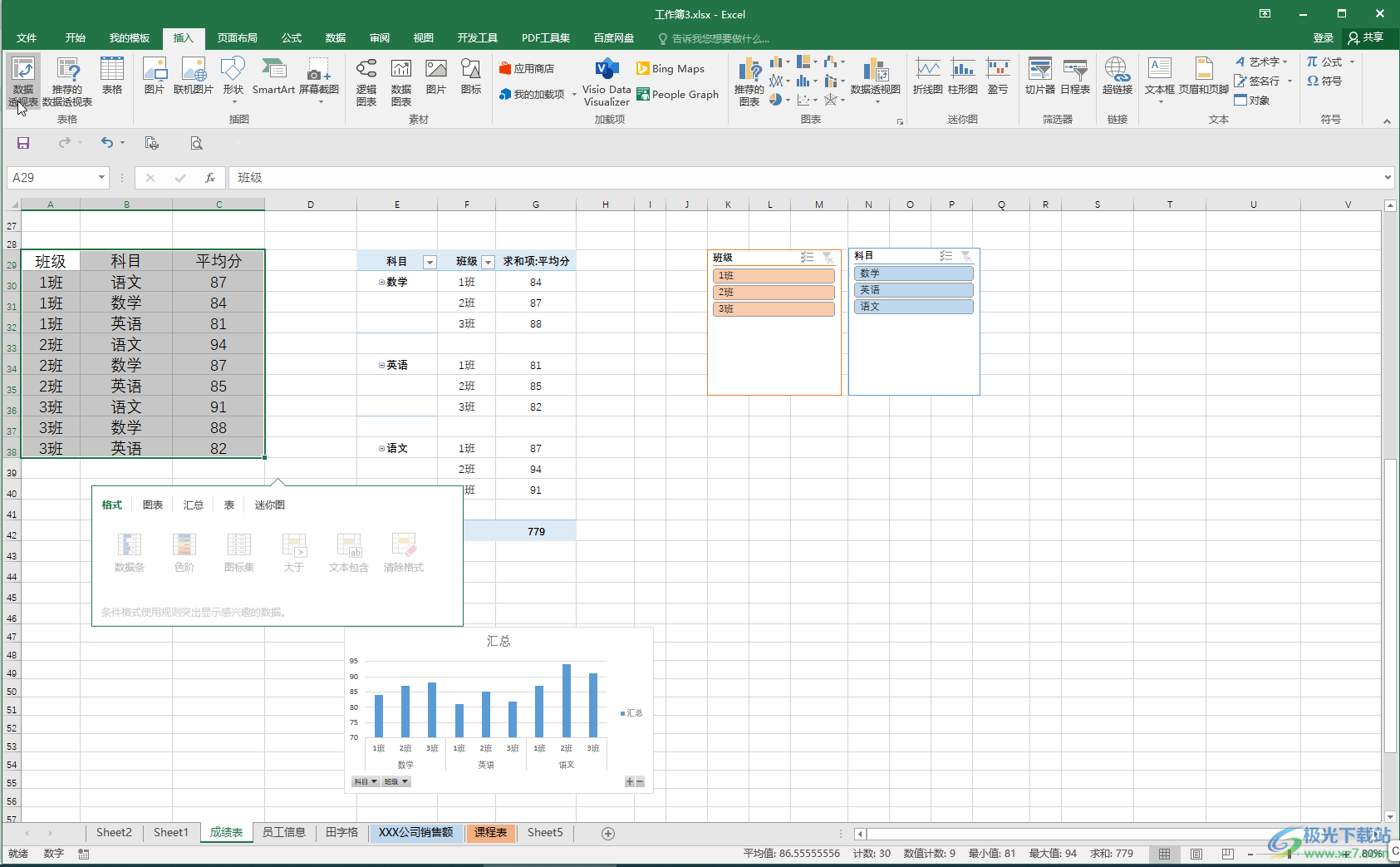This screenshot has width=1400, height=867.
Task: Switch to 数据 ribbon tab
Action: click(x=336, y=38)
